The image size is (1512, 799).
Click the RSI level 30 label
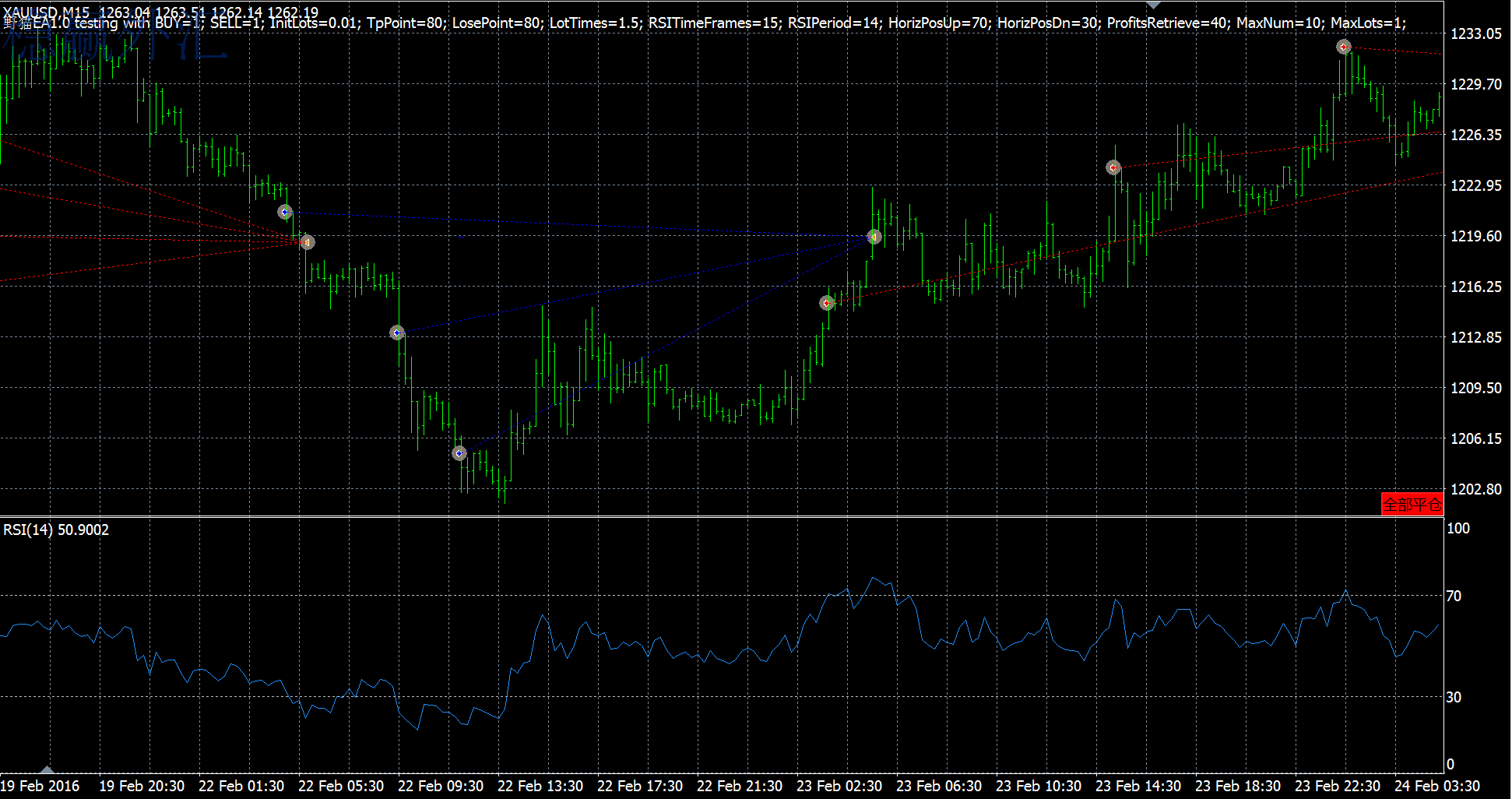coord(1454,697)
